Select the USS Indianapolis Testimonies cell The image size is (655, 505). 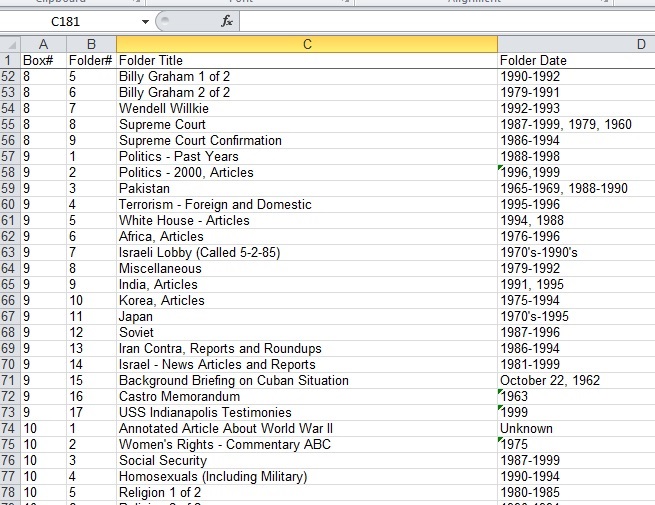tap(307, 412)
